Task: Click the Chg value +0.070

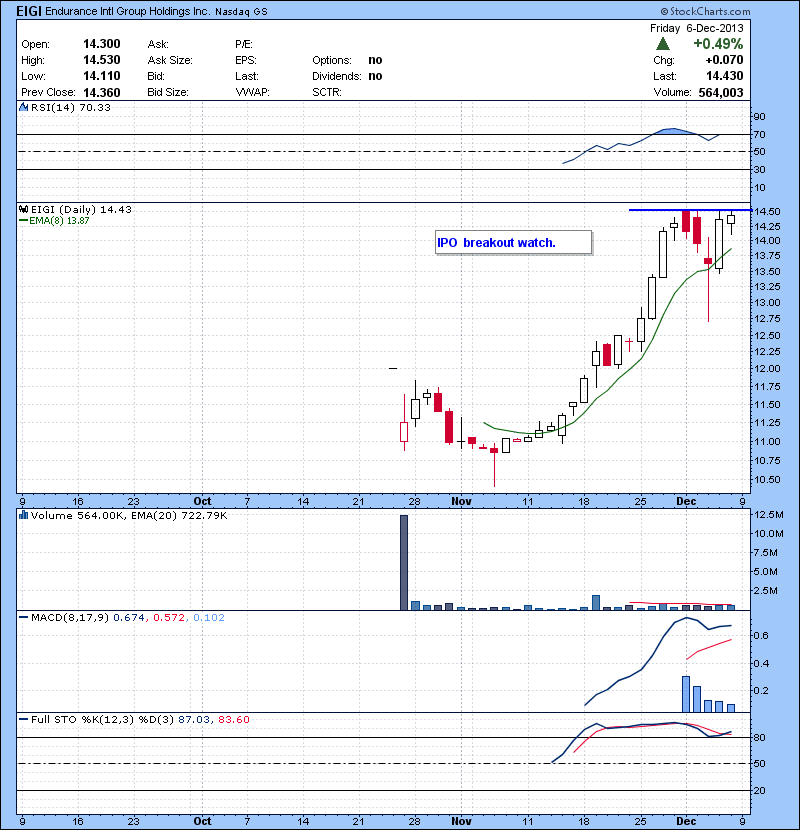Action: click(x=724, y=60)
